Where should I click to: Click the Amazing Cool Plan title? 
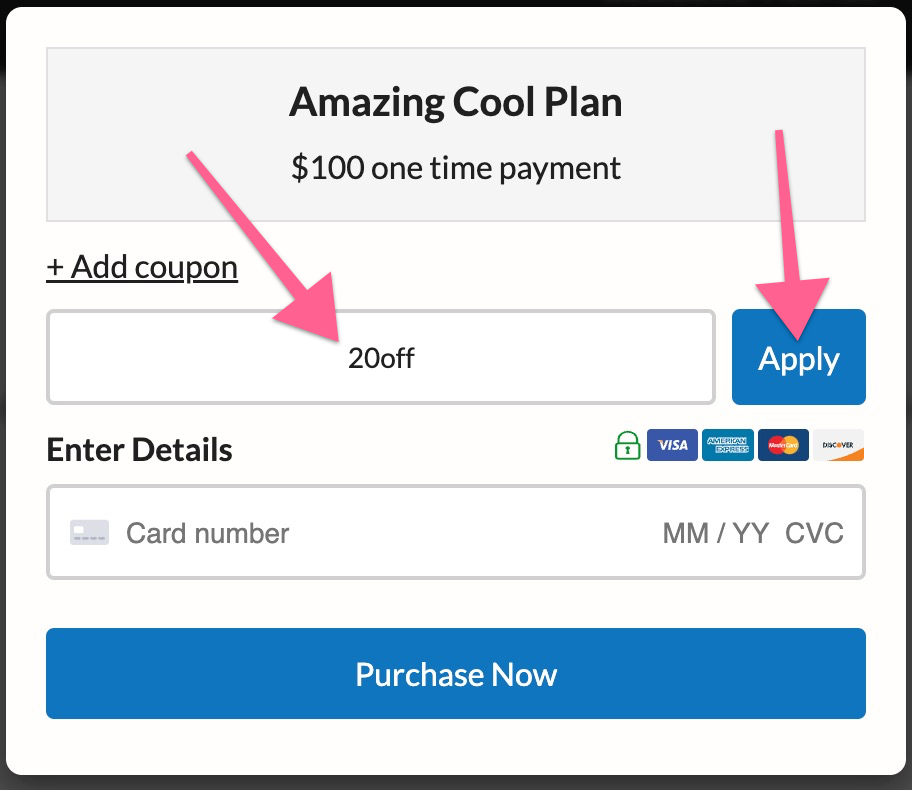[x=456, y=101]
